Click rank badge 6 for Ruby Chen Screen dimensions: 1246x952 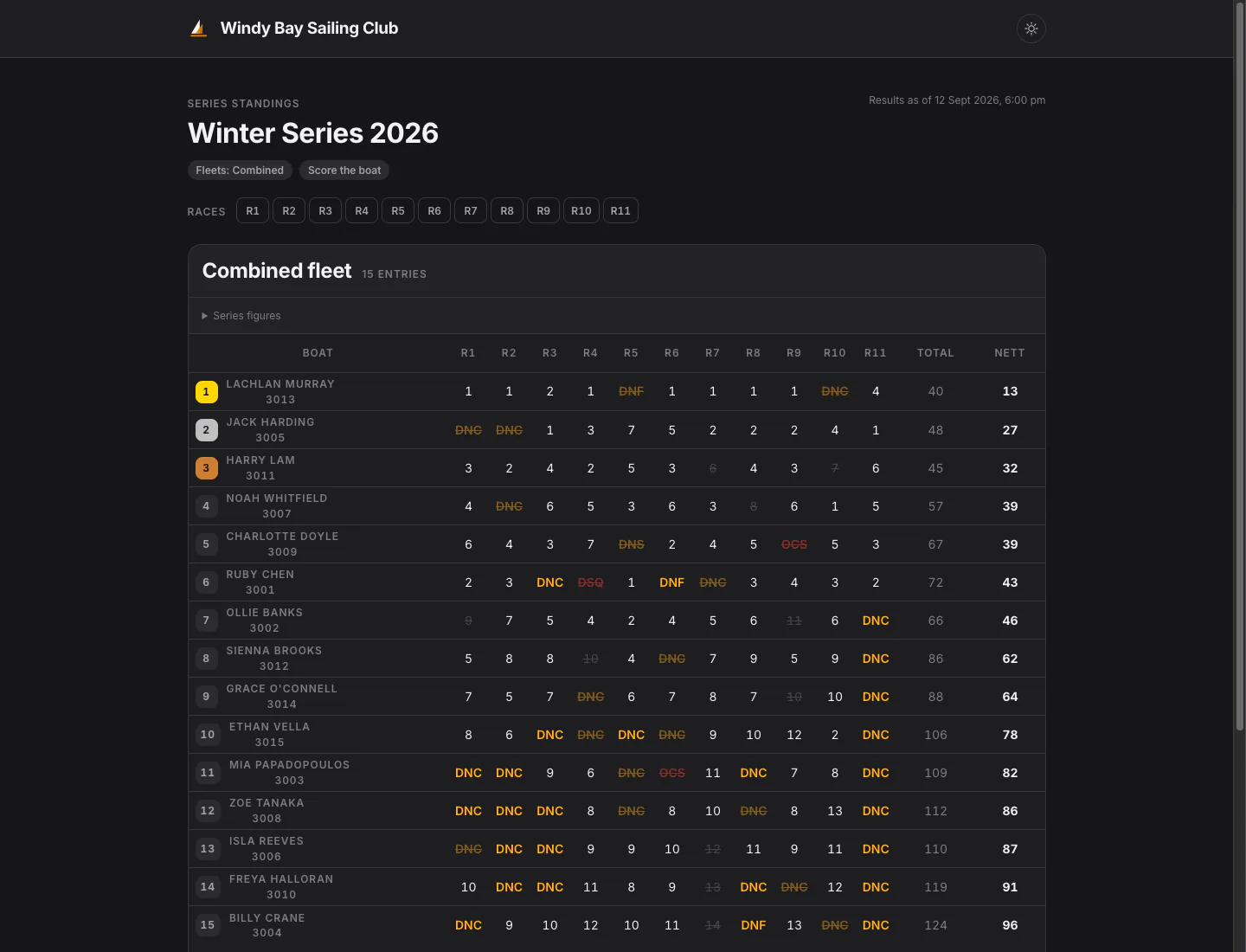pyautogui.click(x=206, y=582)
